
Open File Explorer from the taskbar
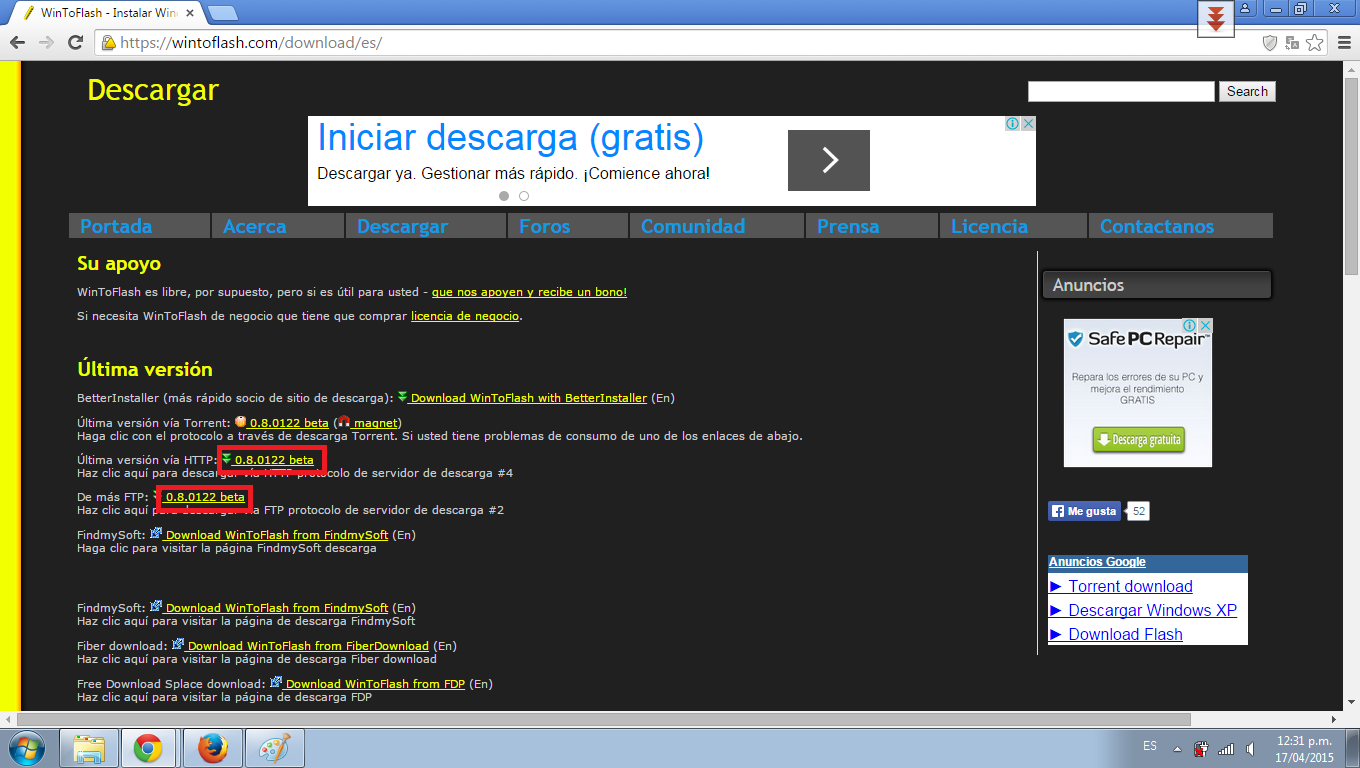pyautogui.click(x=89, y=748)
